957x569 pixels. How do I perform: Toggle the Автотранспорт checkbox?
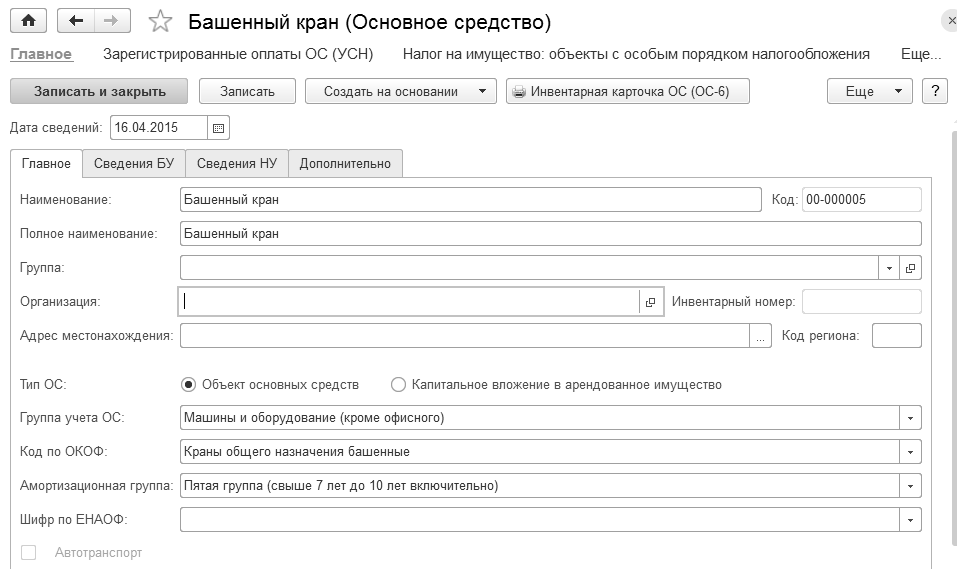click(x=29, y=552)
